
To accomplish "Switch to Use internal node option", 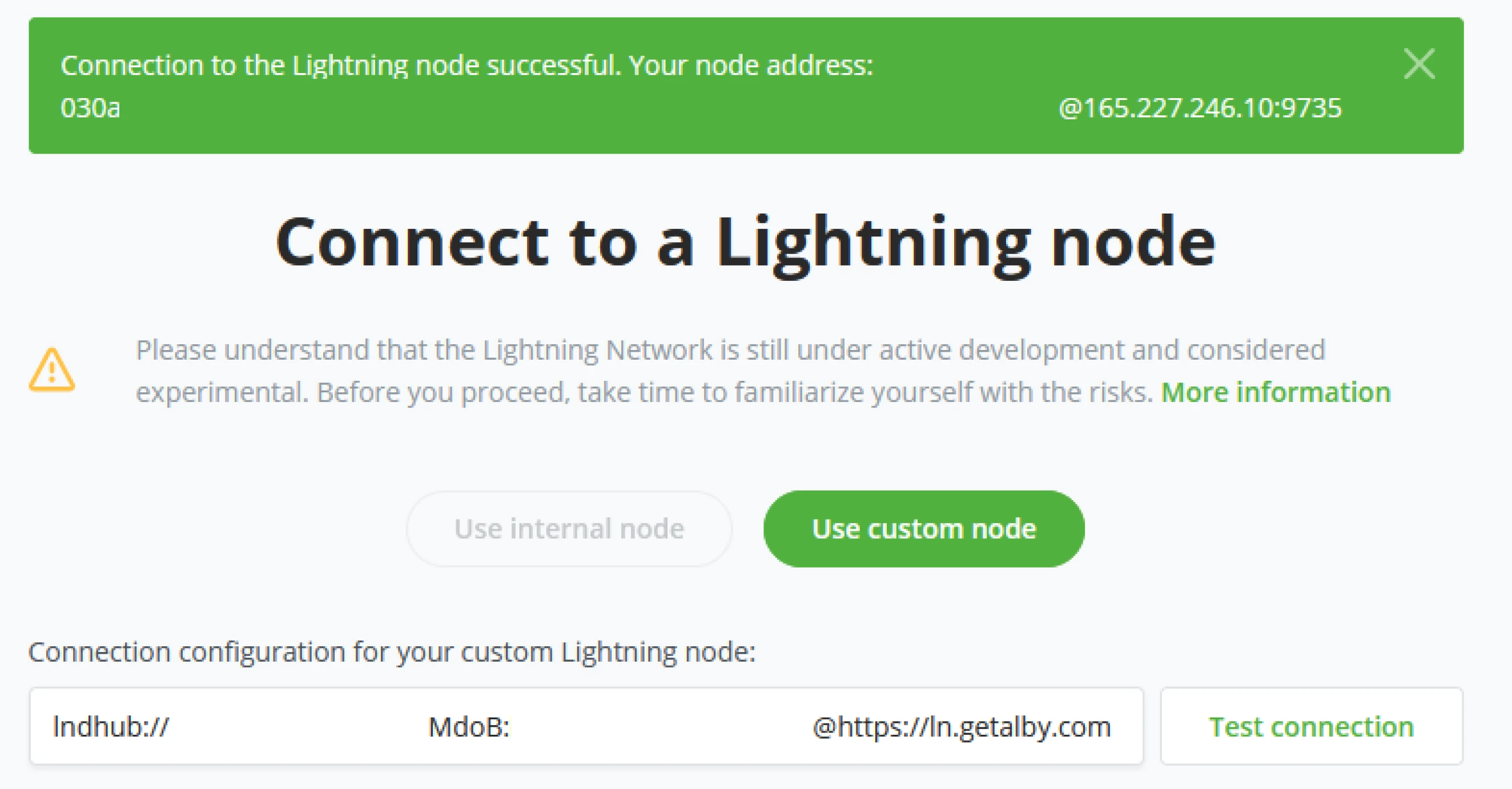I will pos(569,528).
